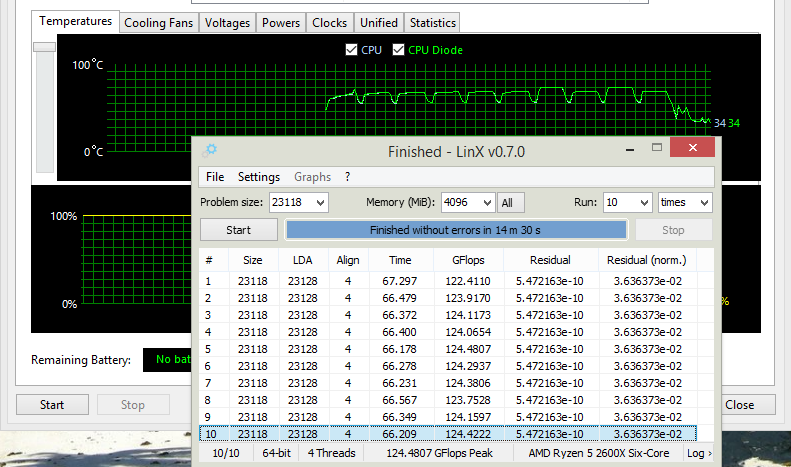
Task: Open the LinX Graphs menu
Action: point(312,177)
